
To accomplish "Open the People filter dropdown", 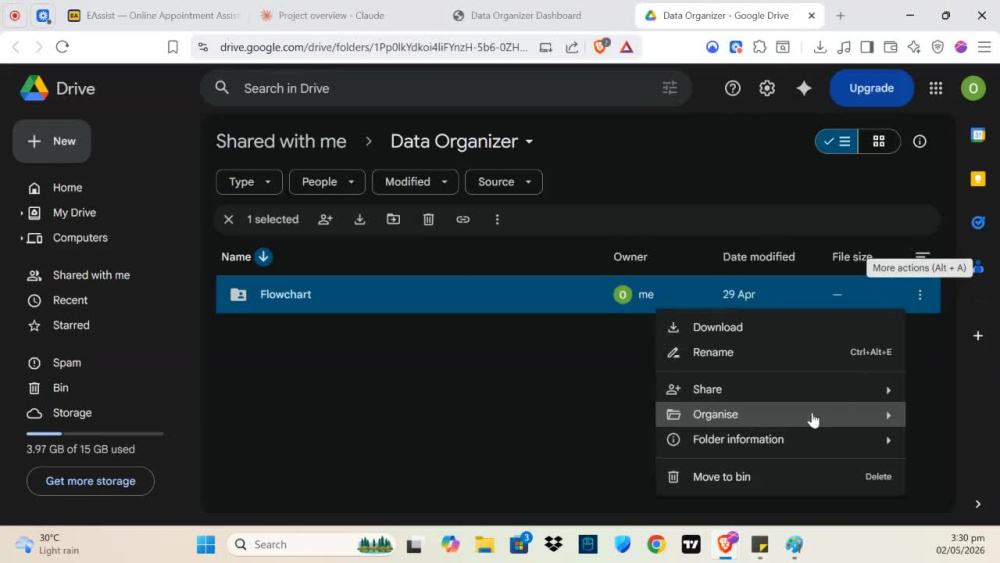I will [327, 182].
